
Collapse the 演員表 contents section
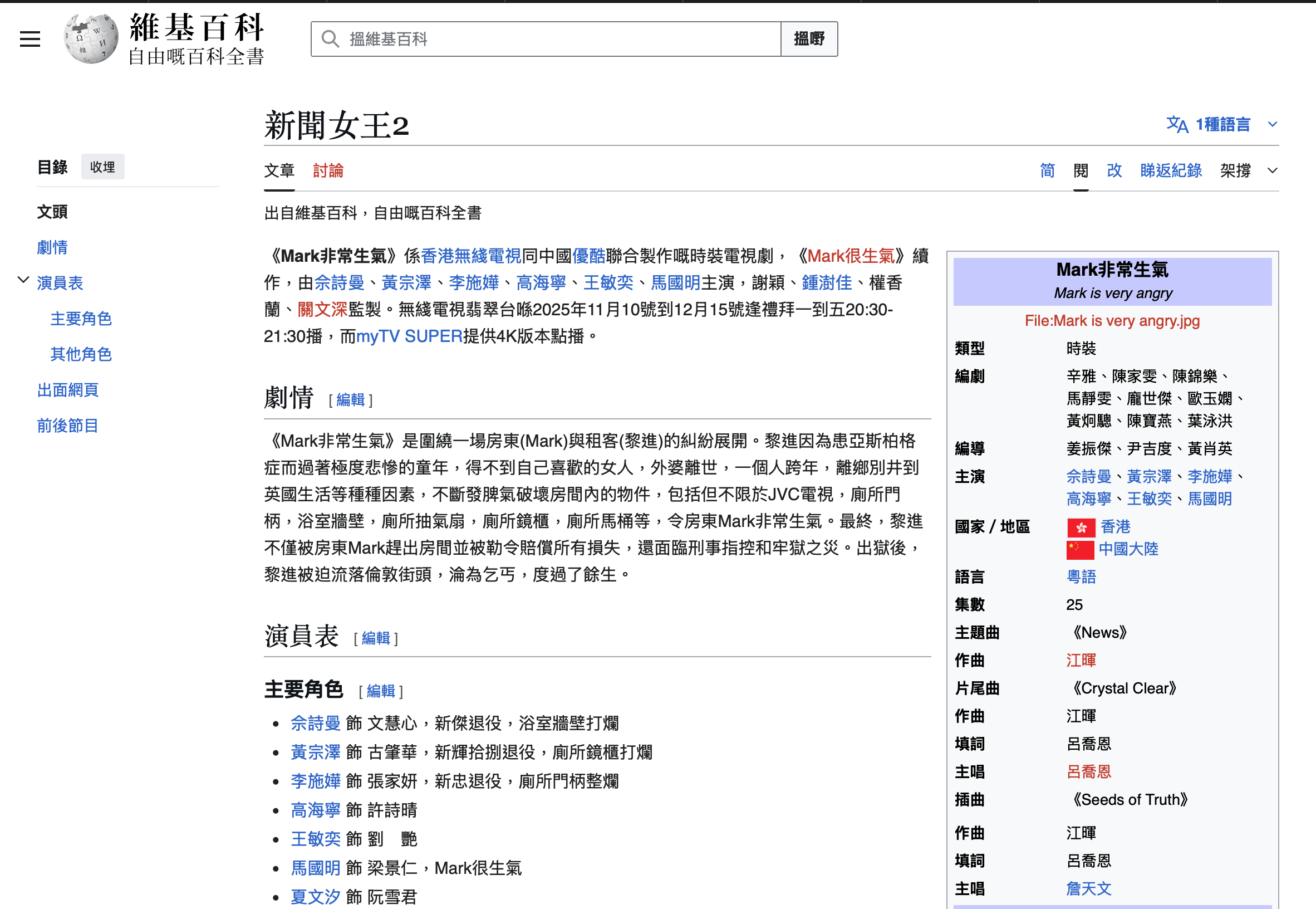pos(23,280)
